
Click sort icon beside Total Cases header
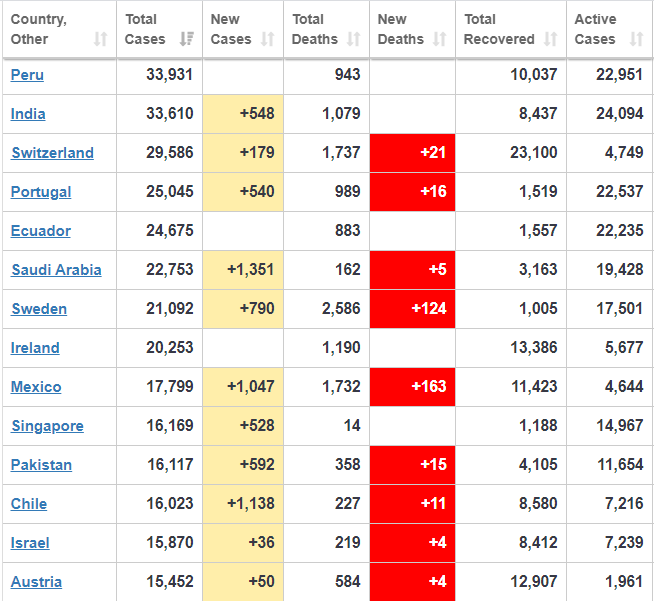tap(186, 39)
